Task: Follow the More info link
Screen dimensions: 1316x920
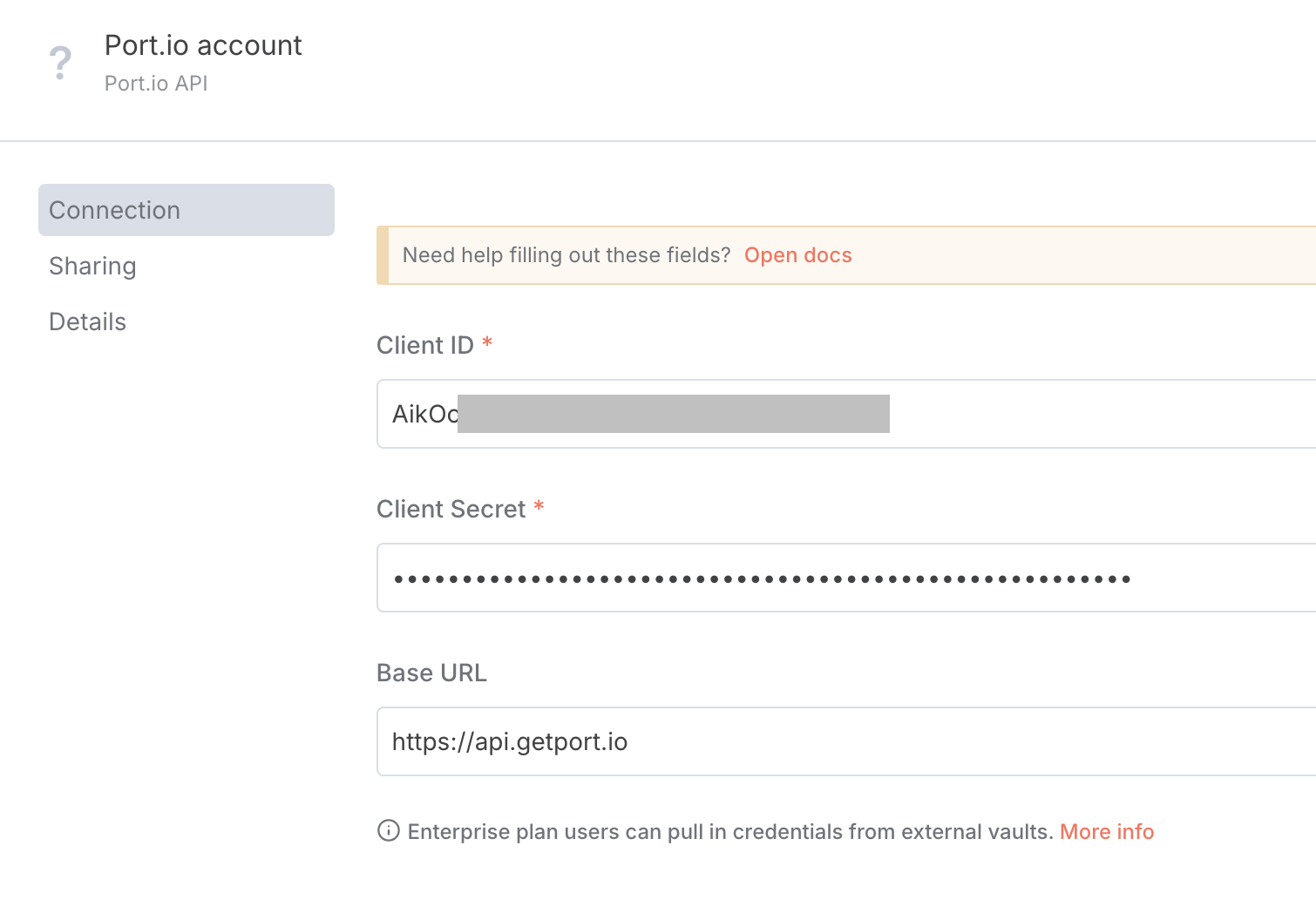Action: (1106, 832)
